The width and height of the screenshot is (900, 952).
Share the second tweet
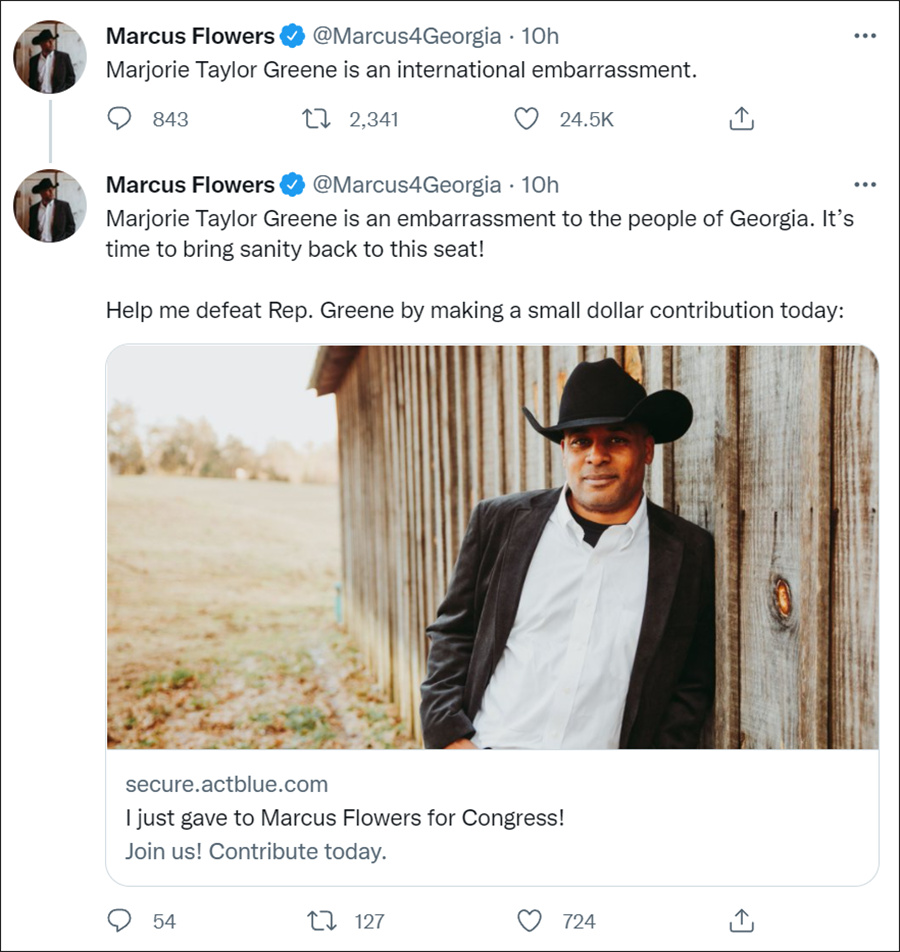point(740,920)
